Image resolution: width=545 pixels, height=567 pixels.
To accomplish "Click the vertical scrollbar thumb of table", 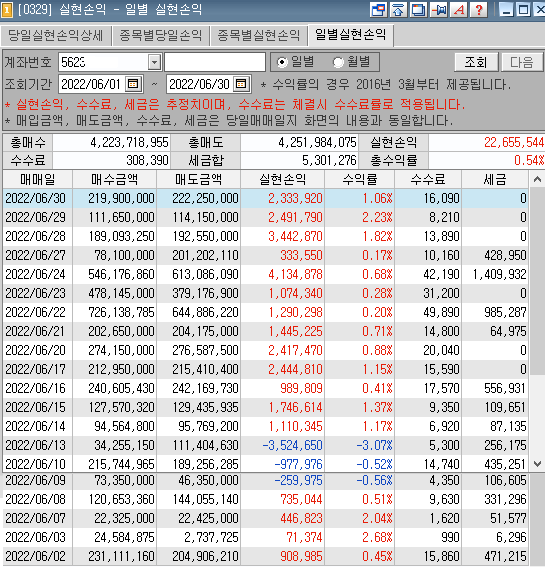I will [537, 281].
